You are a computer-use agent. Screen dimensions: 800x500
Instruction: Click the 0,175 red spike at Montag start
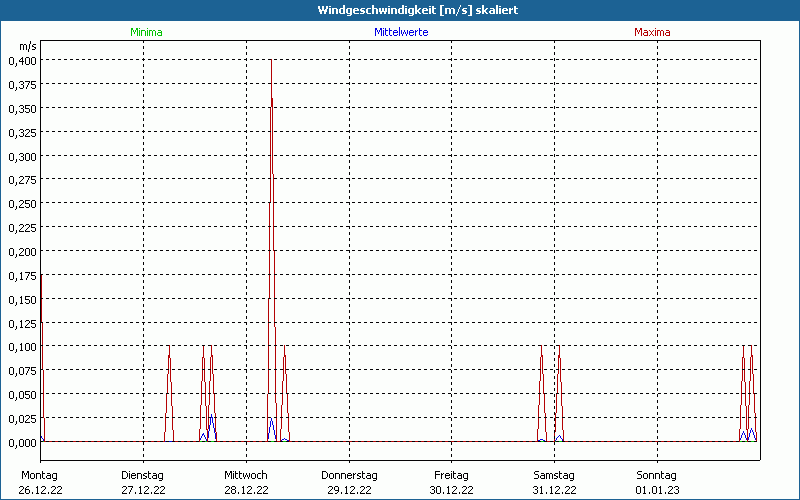[x=41, y=276]
